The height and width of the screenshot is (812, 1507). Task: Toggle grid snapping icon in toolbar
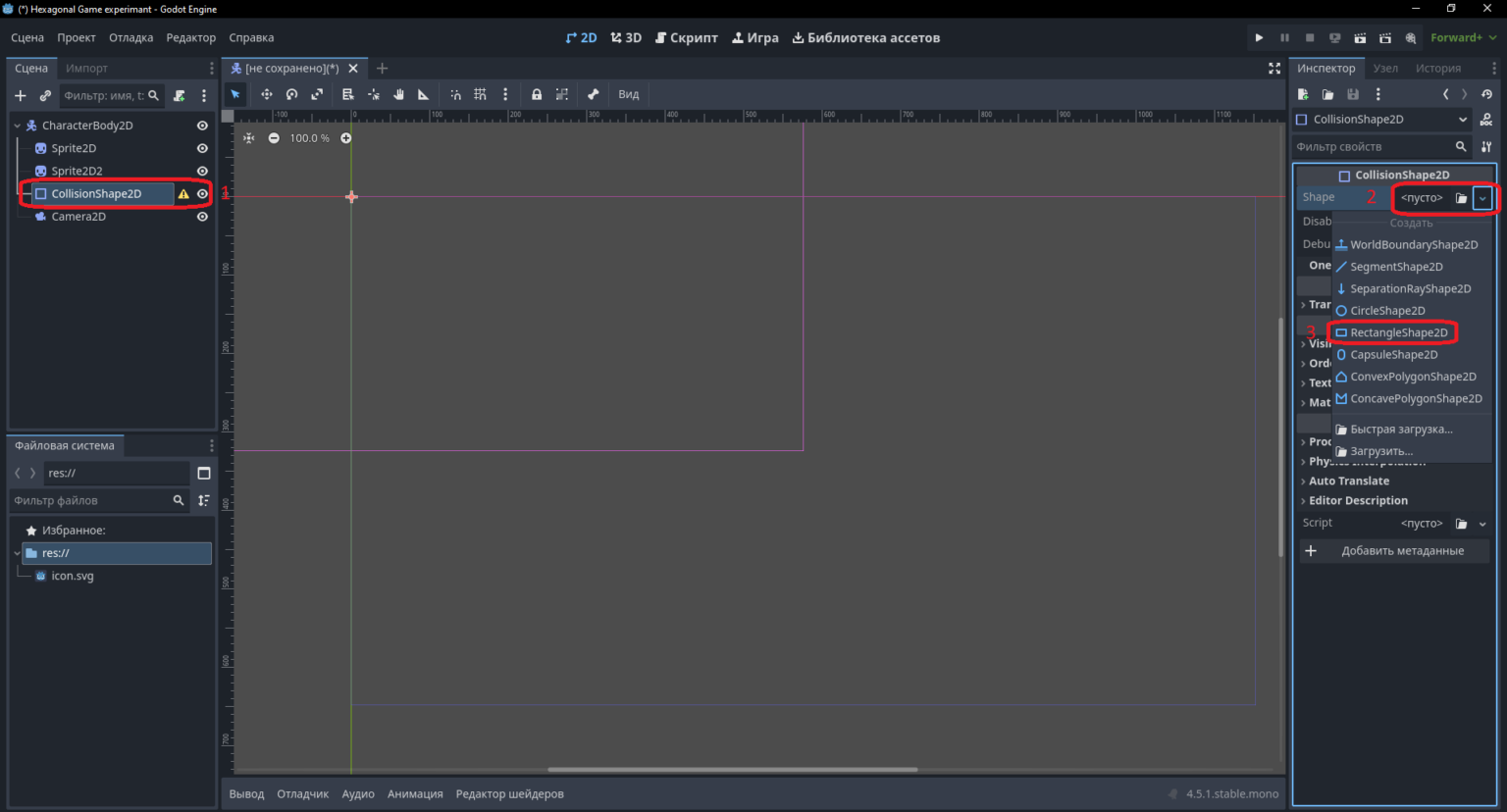(x=480, y=94)
